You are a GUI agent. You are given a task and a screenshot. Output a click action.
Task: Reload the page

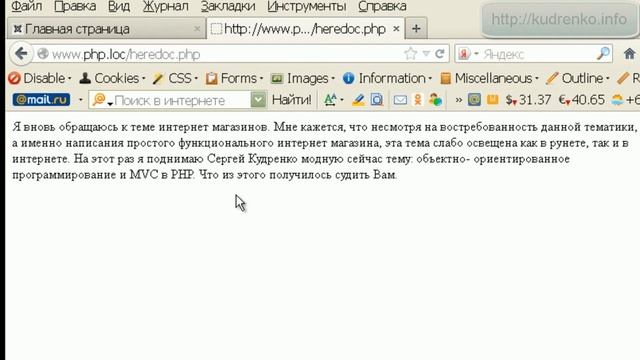click(x=440, y=54)
